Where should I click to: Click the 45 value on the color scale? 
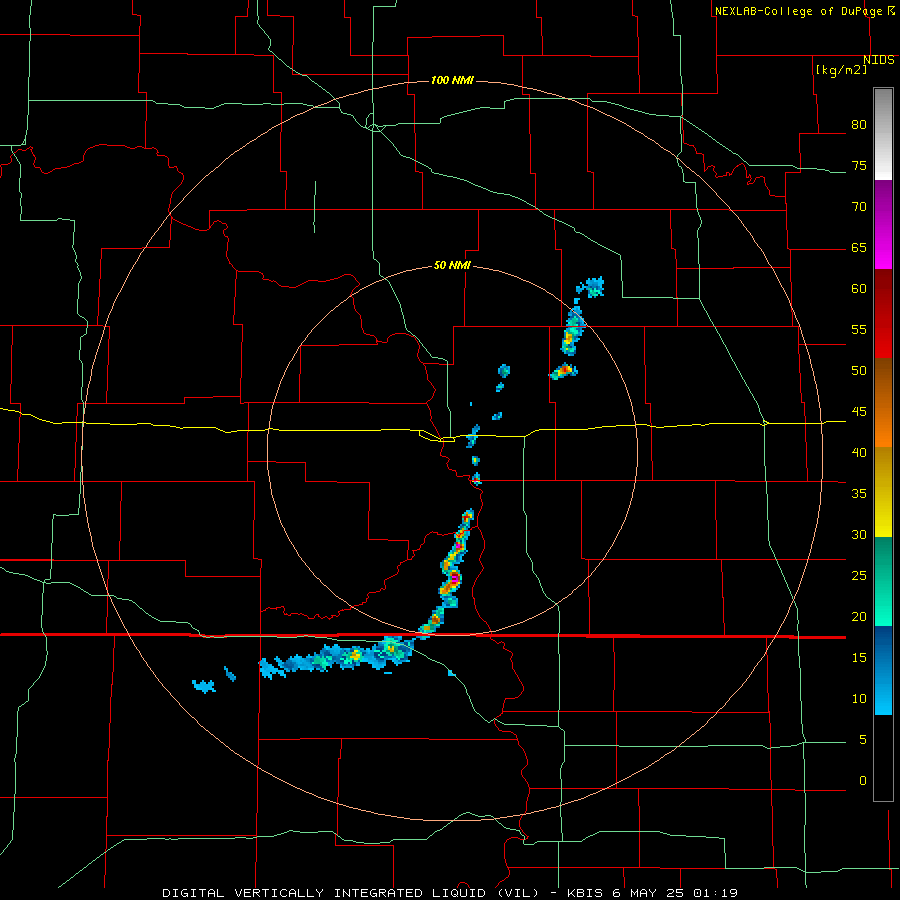[x=859, y=412]
